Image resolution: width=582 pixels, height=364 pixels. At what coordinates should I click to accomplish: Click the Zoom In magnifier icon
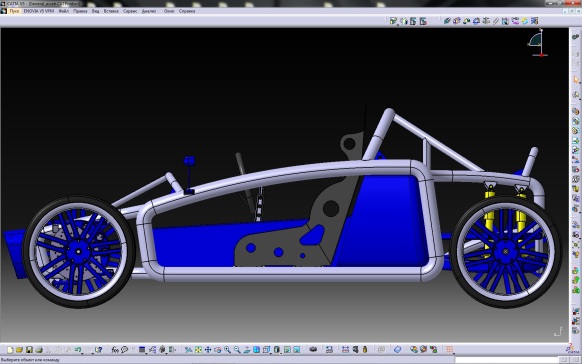pyautogui.click(x=227, y=350)
